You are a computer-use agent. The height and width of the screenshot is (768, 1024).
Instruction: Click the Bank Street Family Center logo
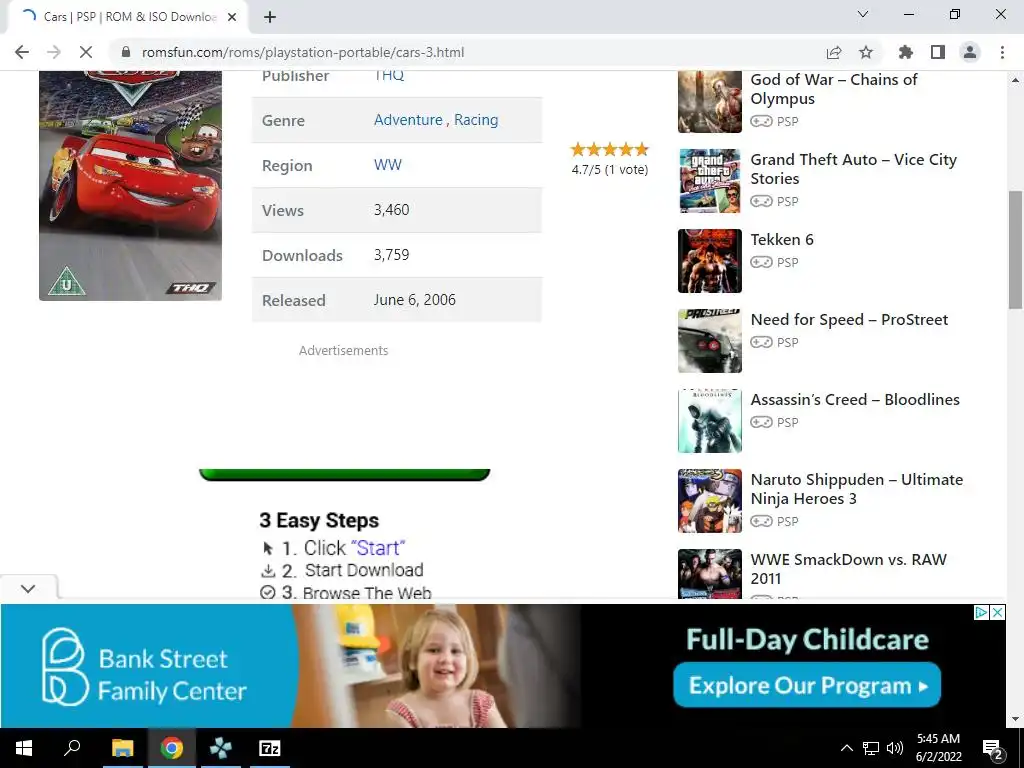coord(144,667)
